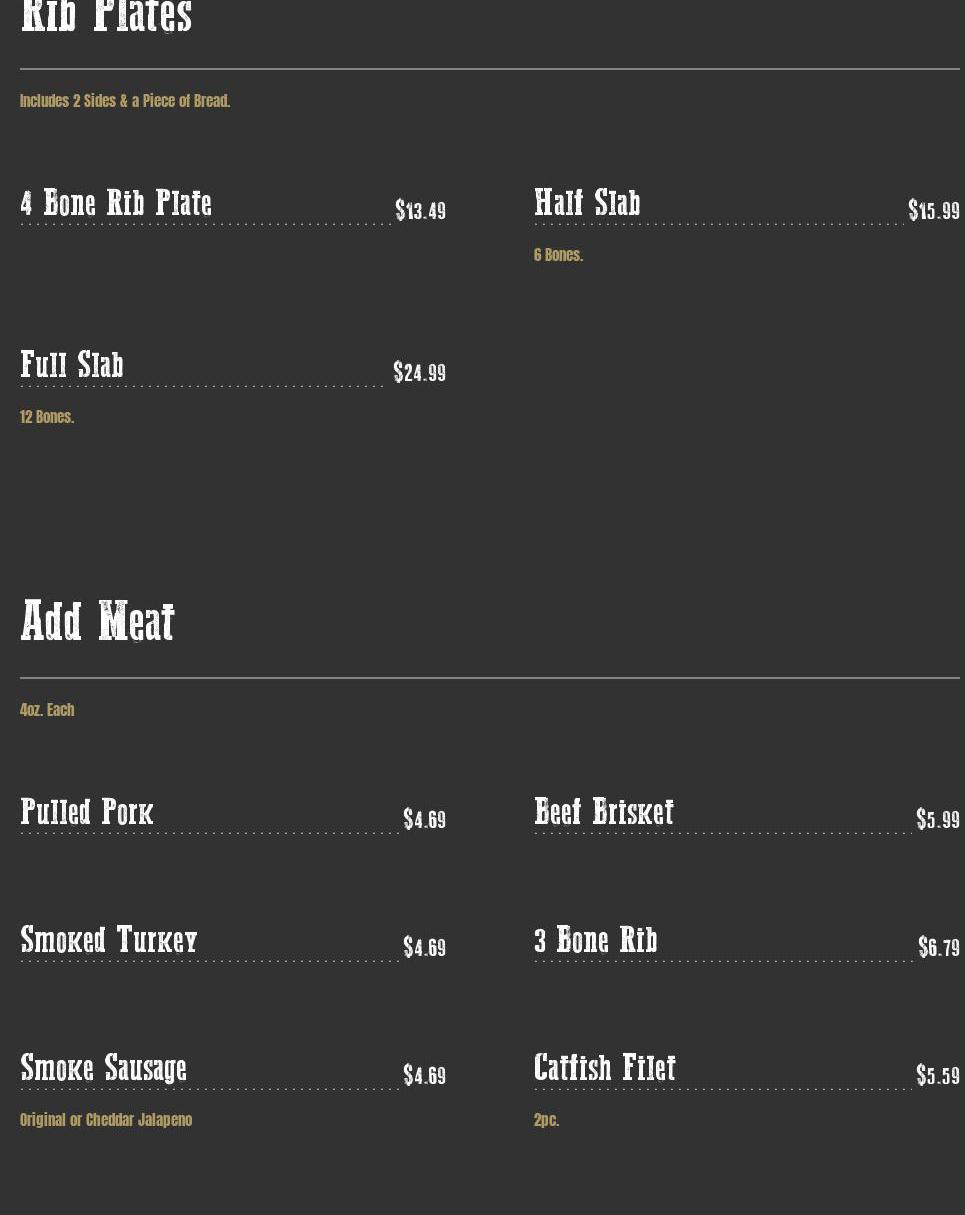965x1215 pixels.
Task: Click the "4oz. Each" note
Action: (x=47, y=710)
